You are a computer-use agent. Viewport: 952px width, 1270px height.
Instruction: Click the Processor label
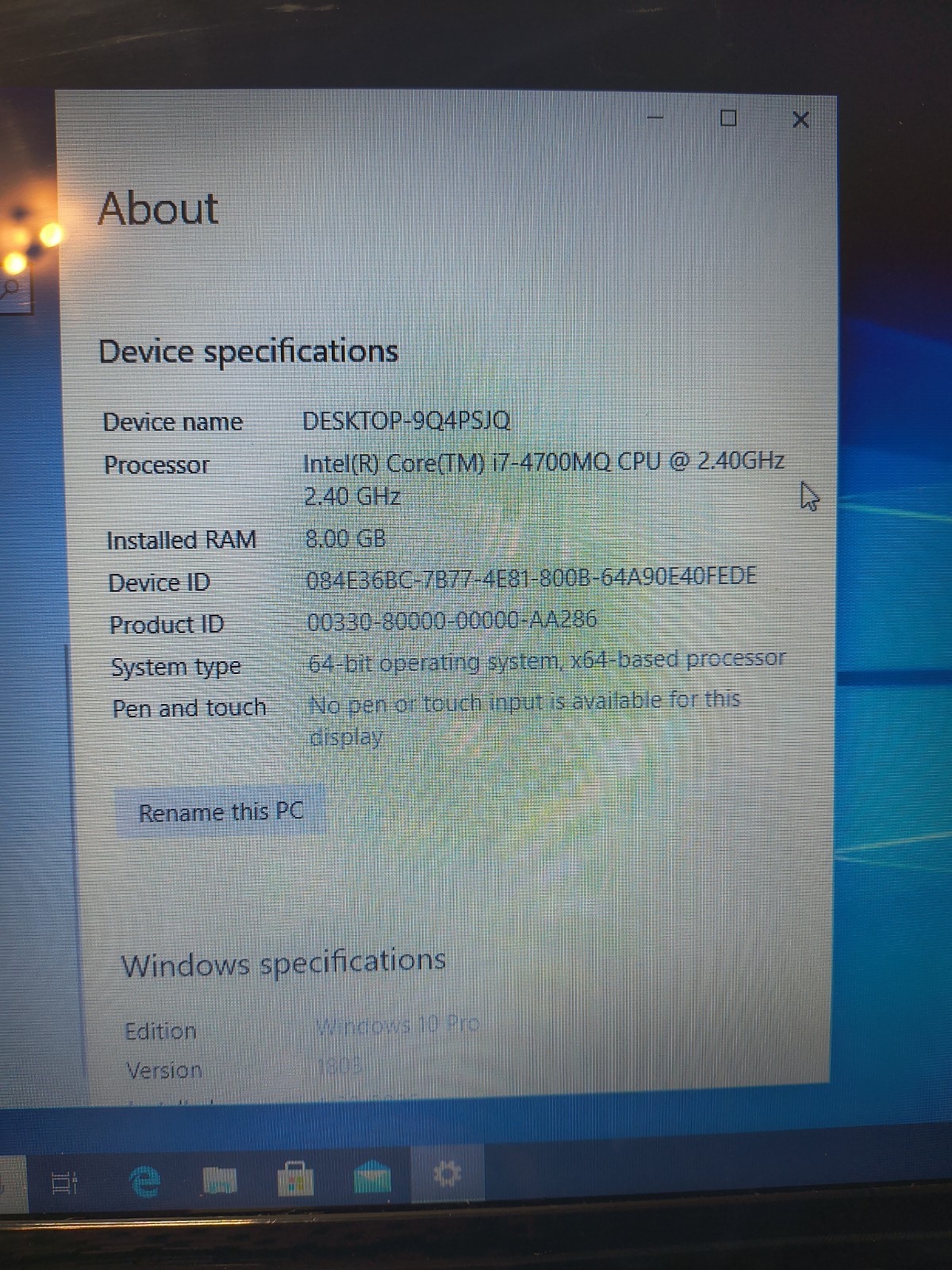(x=157, y=465)
